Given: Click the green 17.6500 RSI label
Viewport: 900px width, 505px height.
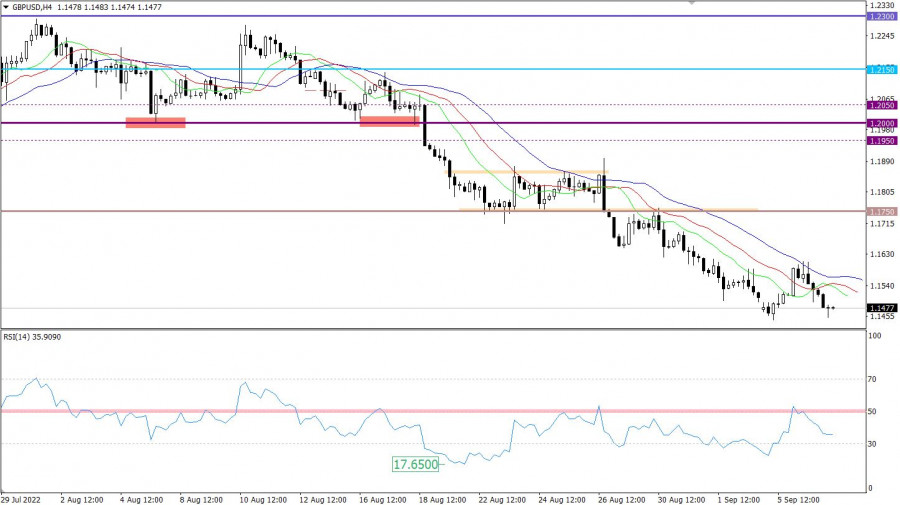Looking at the screenshot, I should point(415,465).
